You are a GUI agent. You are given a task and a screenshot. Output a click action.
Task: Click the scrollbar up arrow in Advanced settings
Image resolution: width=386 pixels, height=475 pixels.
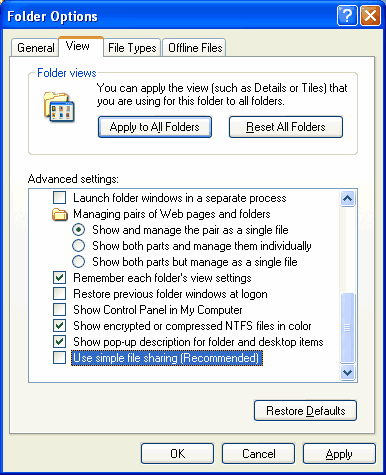(347, 199)
